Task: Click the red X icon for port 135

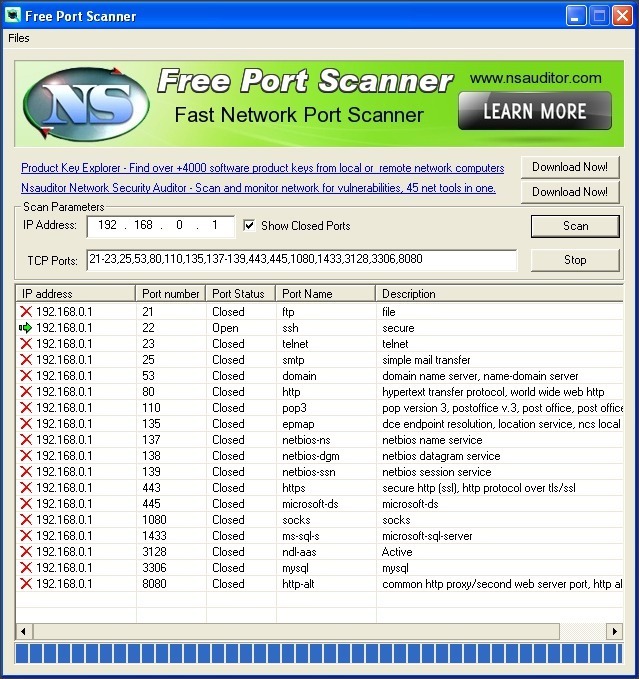Action: (x=26, y=424)
